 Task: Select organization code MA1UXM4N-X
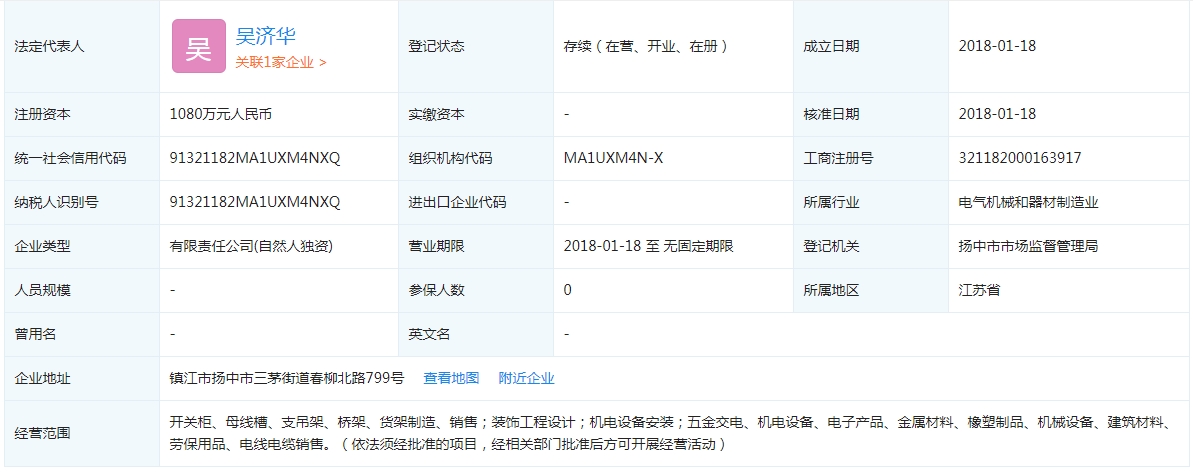613,158
